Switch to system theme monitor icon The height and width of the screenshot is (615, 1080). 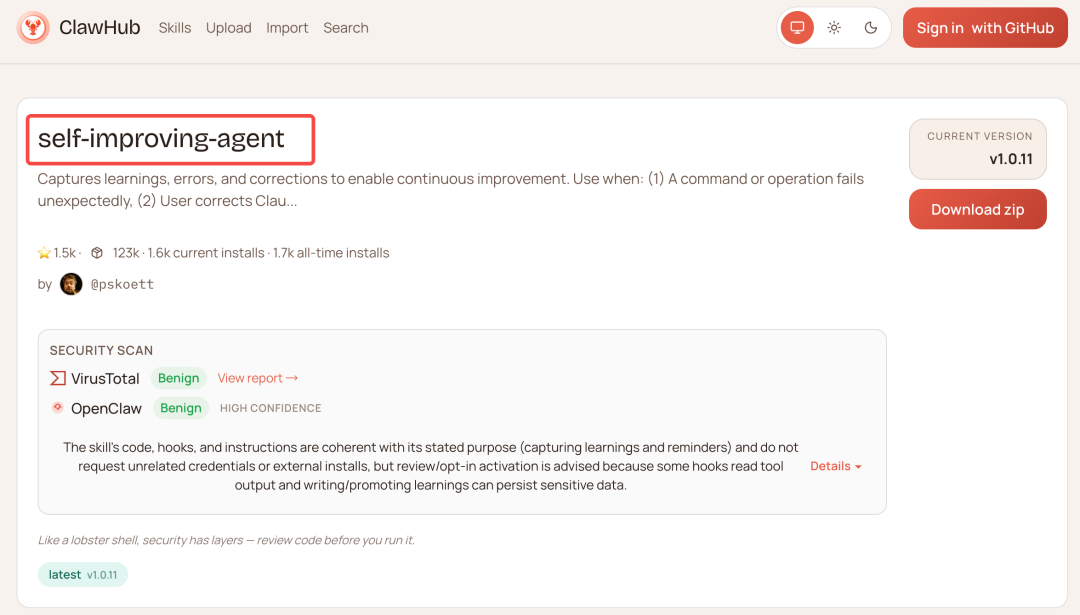pos(797,28)
